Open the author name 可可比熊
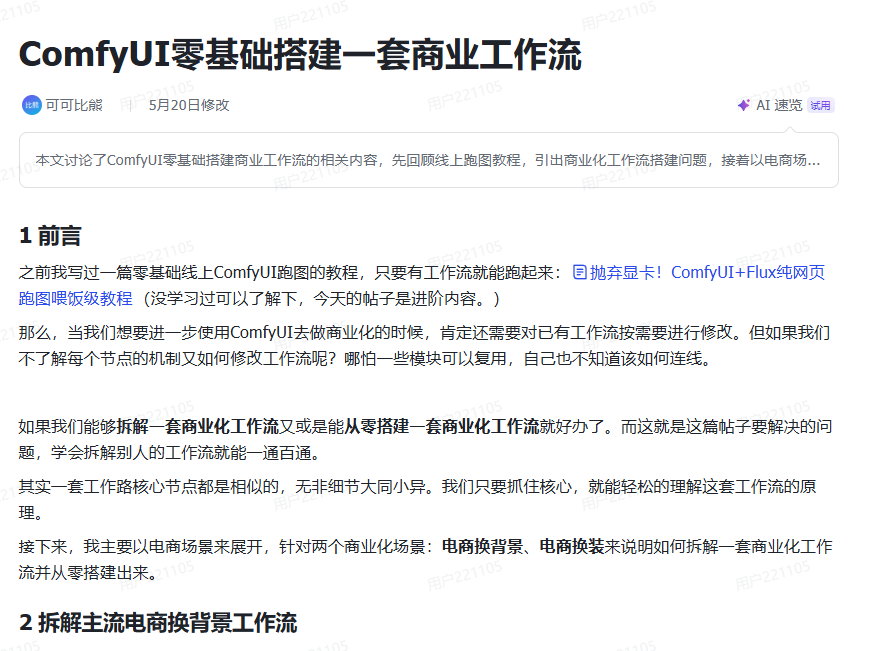The image size is (877, 651). [x=74, y=105]
